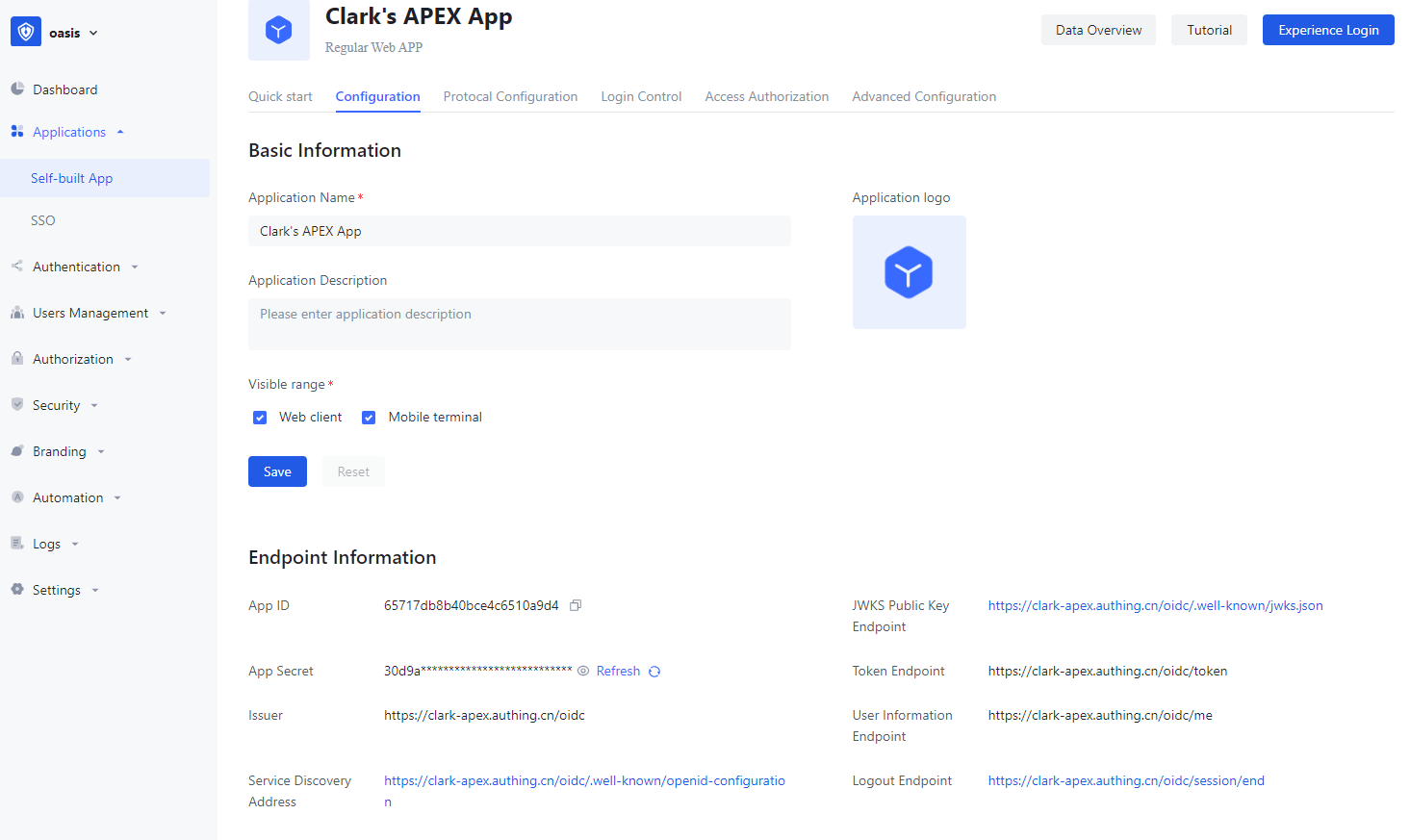The width and height of the screenshot is (1410, 840).
Task: Copy the App ID using copy icon
Action: click(x=576, y=605)
